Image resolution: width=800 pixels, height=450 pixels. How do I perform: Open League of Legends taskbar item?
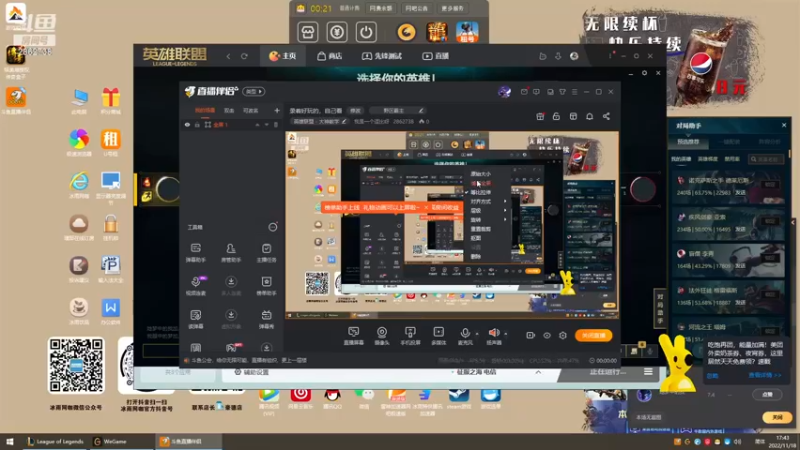tap(55, 441)
